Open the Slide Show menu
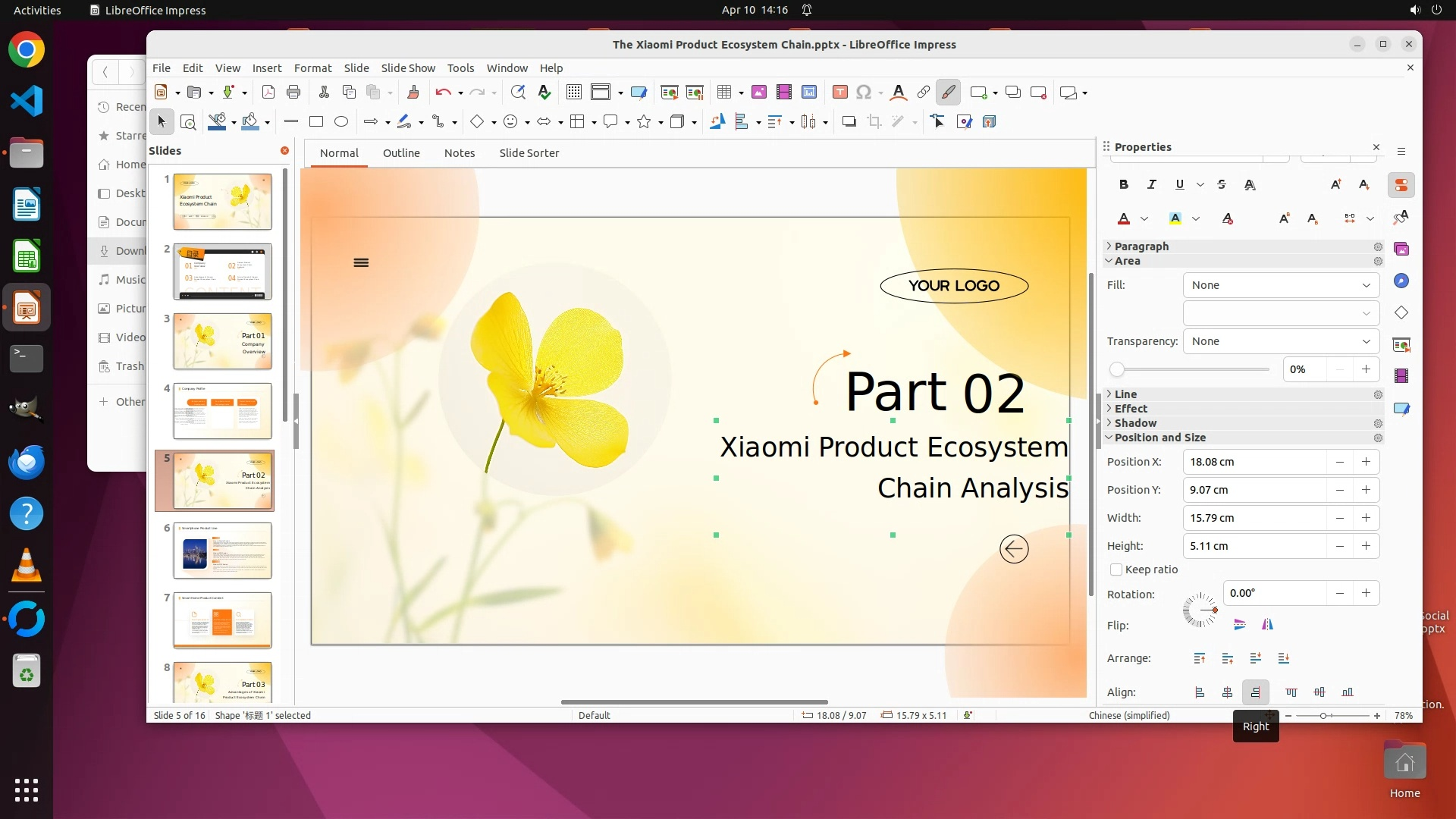 click(x=408, y=68)
